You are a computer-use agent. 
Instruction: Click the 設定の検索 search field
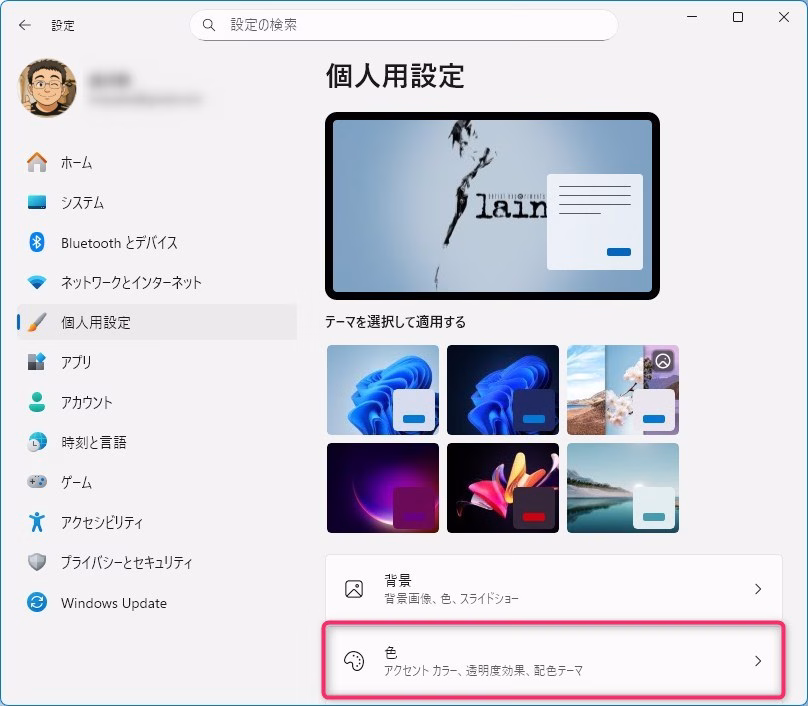pyautogui.click(x=403, y=24)
